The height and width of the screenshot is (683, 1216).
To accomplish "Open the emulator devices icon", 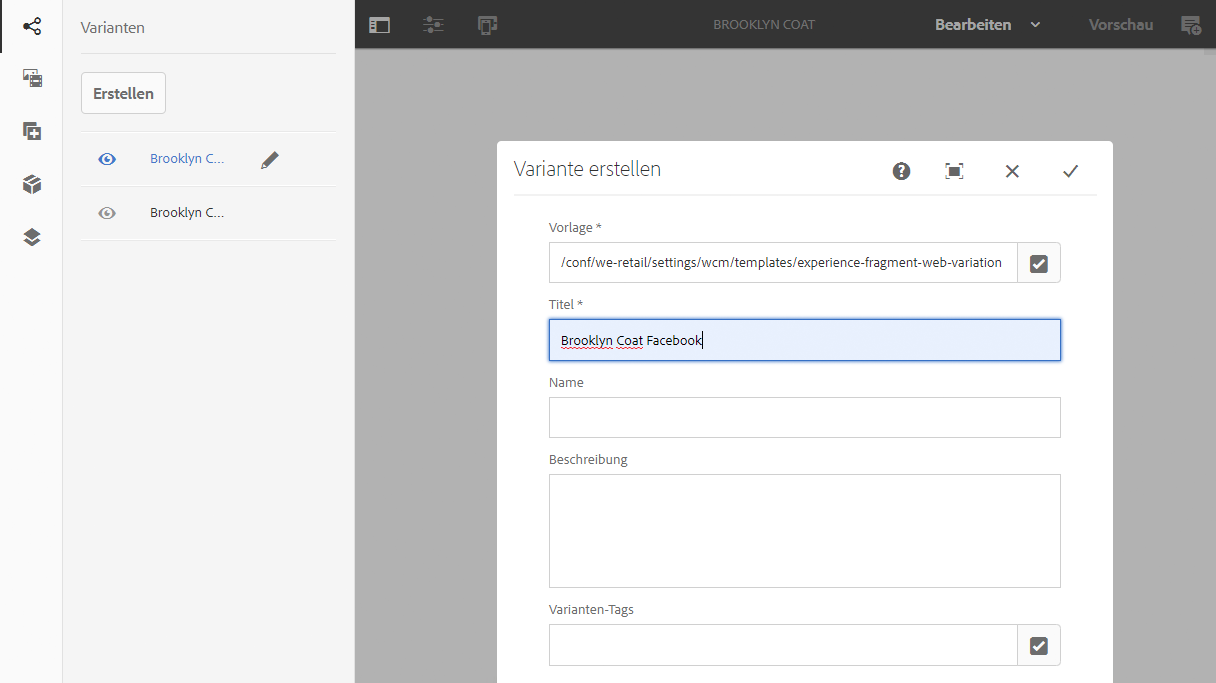I will [x=487, y=25].
